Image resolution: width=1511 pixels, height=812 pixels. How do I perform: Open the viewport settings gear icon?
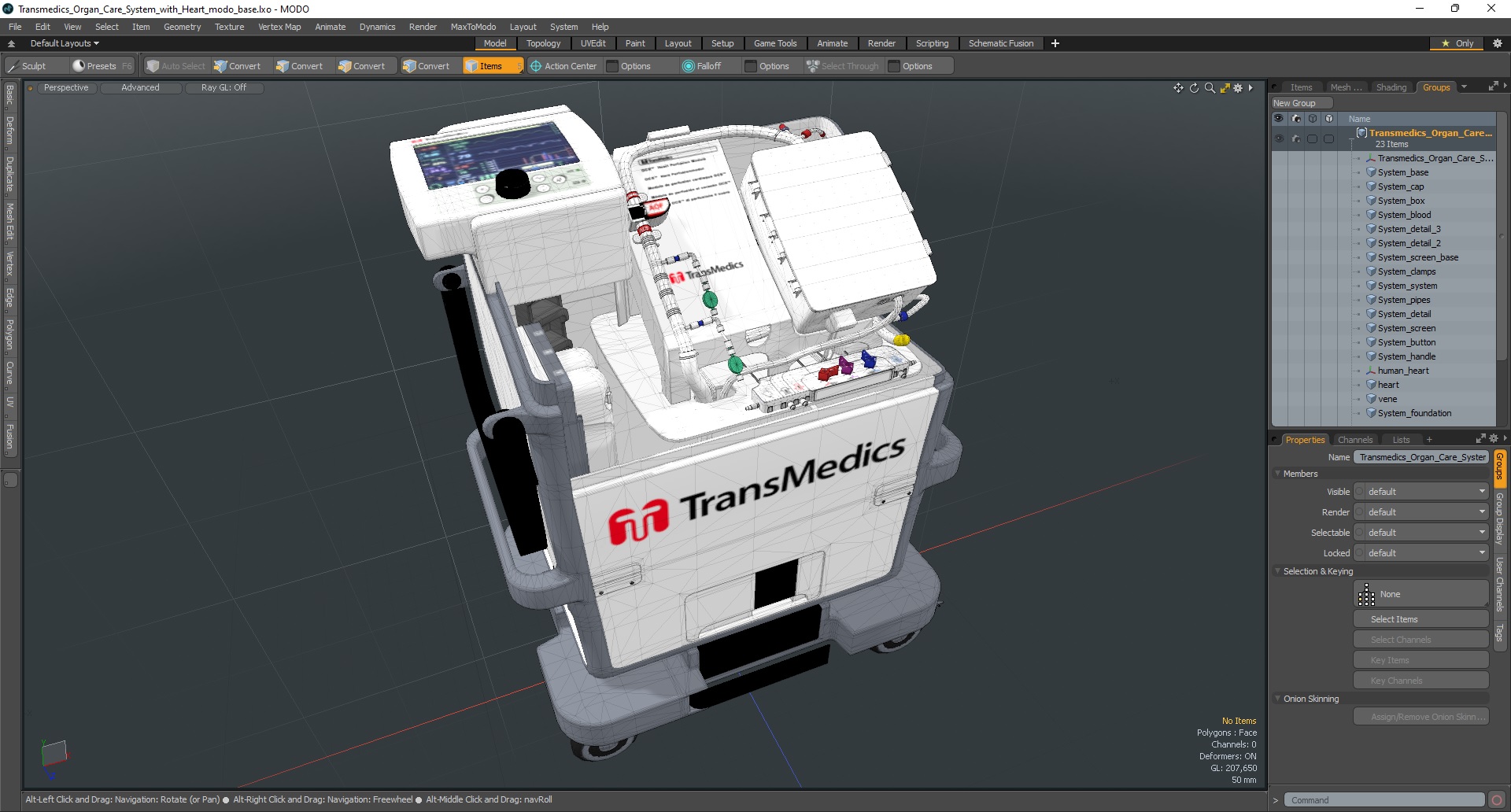pyautogui.click(x=1238, y=88)
